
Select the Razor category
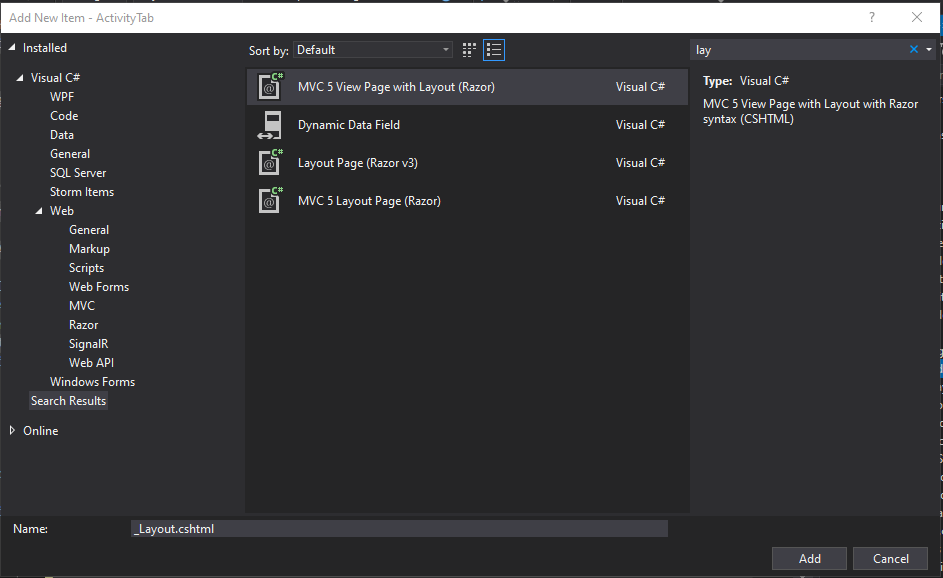[x=84, y=325]
